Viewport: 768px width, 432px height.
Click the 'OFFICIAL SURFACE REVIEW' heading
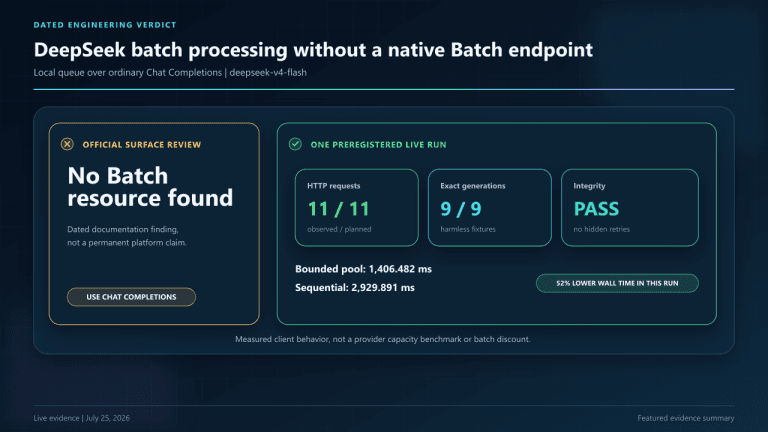142,144
